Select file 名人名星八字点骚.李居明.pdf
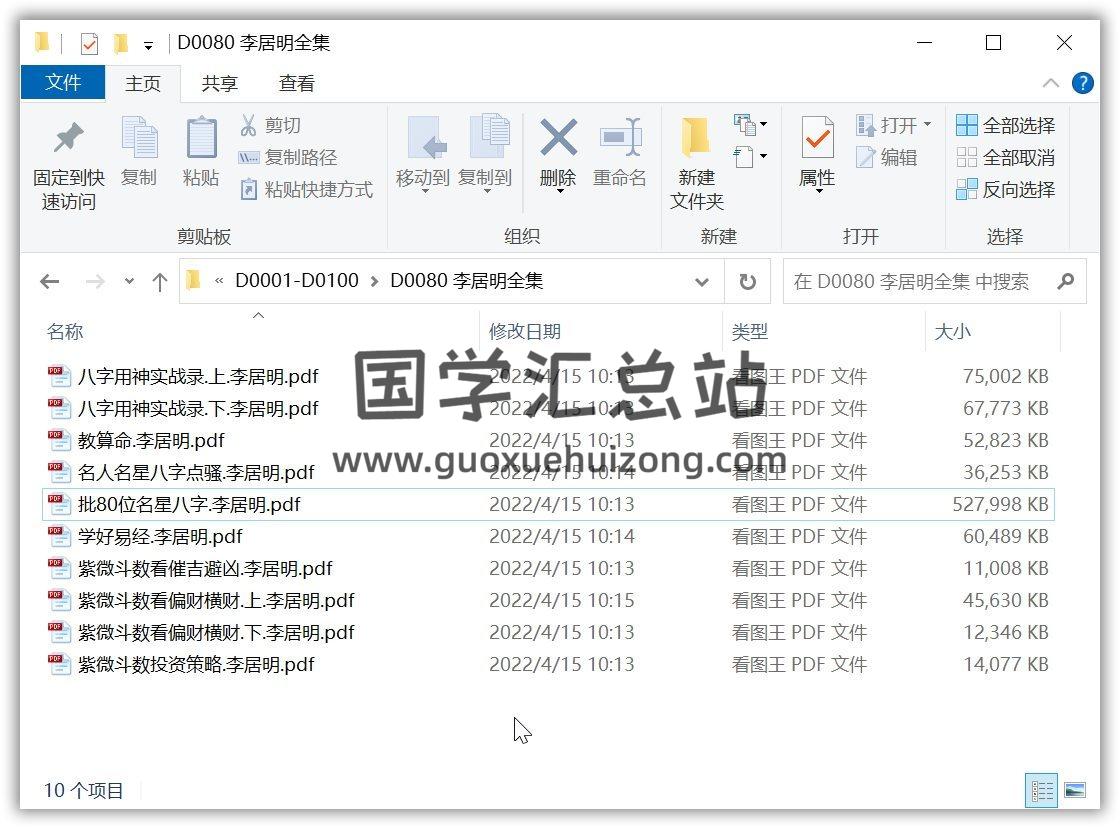Image resolution: width=1120 pixels, height=829 pixels. 196,473
